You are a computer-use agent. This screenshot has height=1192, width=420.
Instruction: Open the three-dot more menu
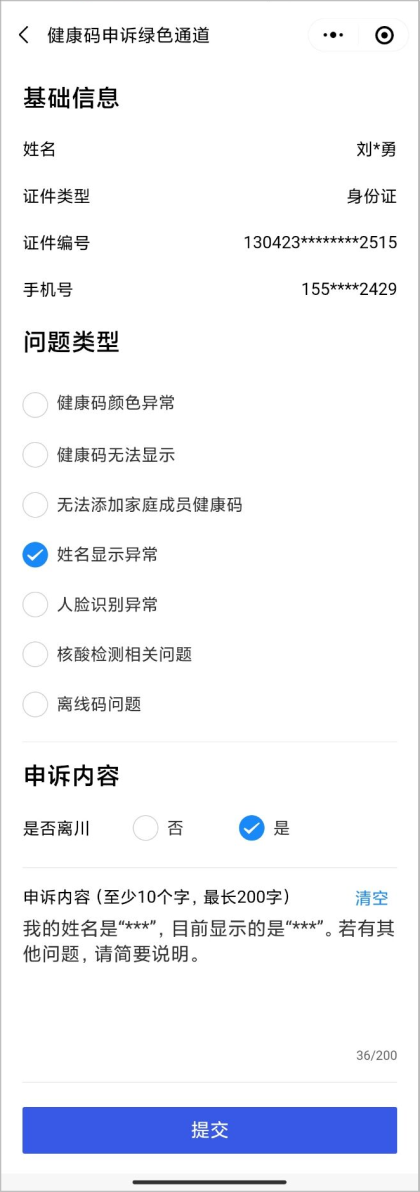(x=333, y=35)
